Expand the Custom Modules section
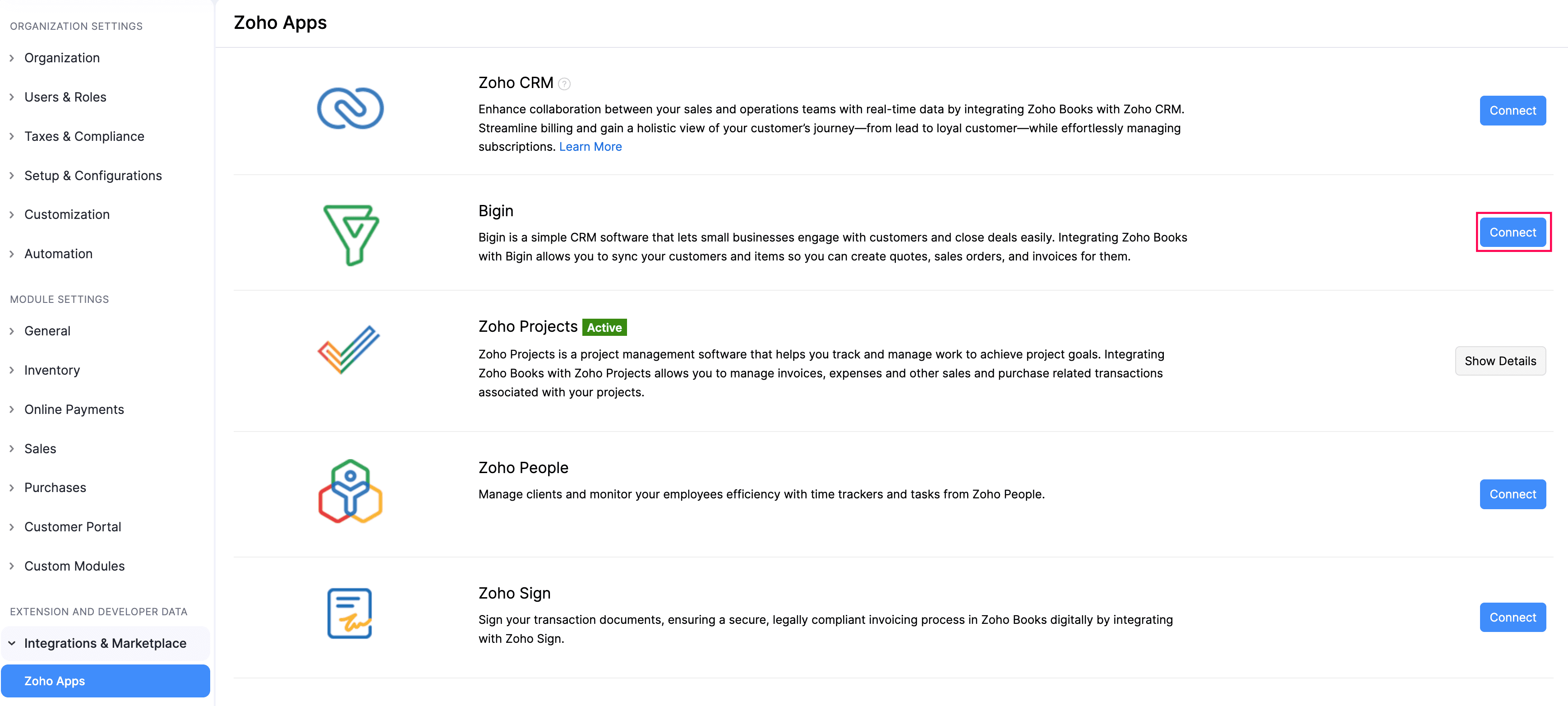The height and width of the screenshot is (706, 1568). point(74,566)
